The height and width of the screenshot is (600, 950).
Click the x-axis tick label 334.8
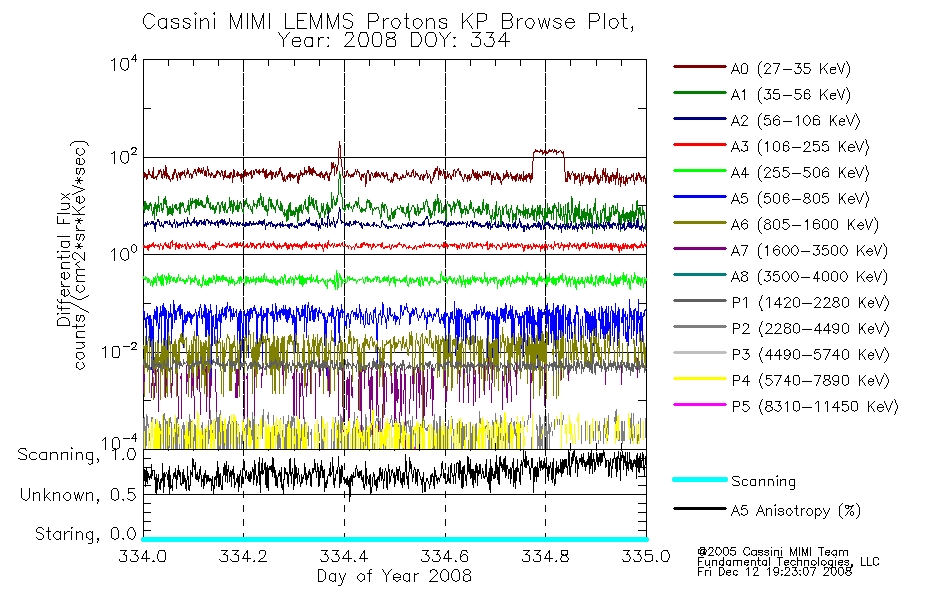coord(545,556)
